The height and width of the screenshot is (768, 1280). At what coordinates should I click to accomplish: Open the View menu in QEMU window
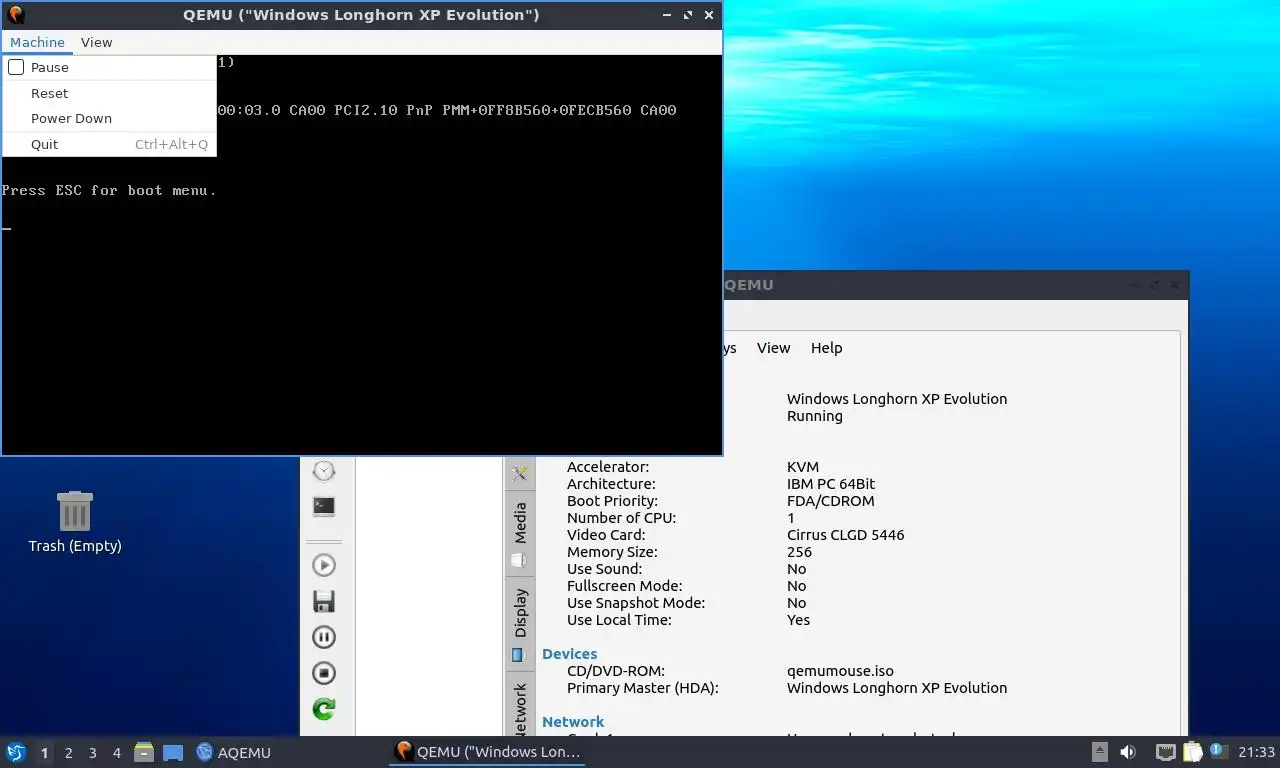[96, 42]
